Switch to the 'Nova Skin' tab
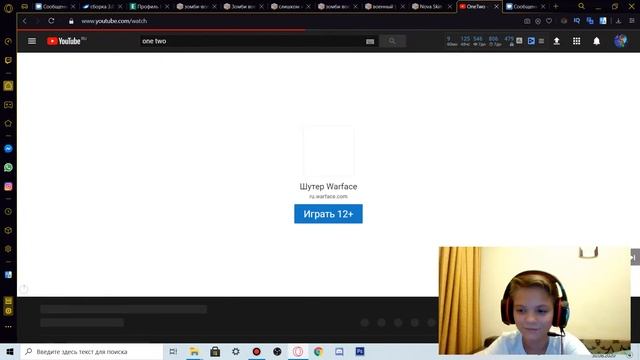640x360 pixels. tap(431, 7)
